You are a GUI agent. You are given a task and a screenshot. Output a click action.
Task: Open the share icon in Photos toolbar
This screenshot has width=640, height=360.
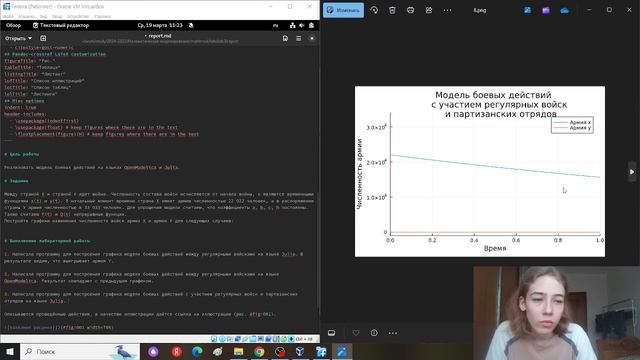coord(429,10)
